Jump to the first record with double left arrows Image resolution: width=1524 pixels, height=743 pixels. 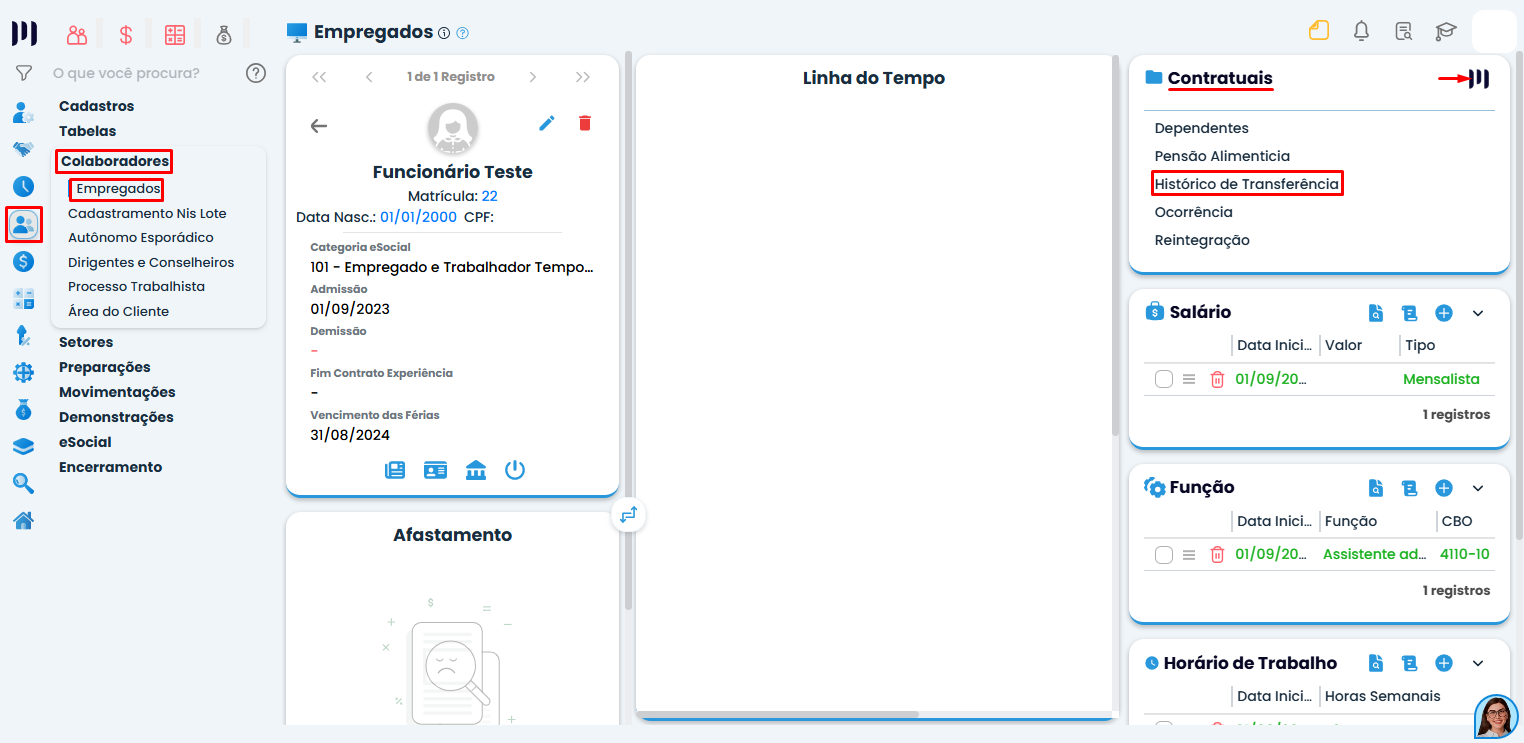[x=319, y=77]
